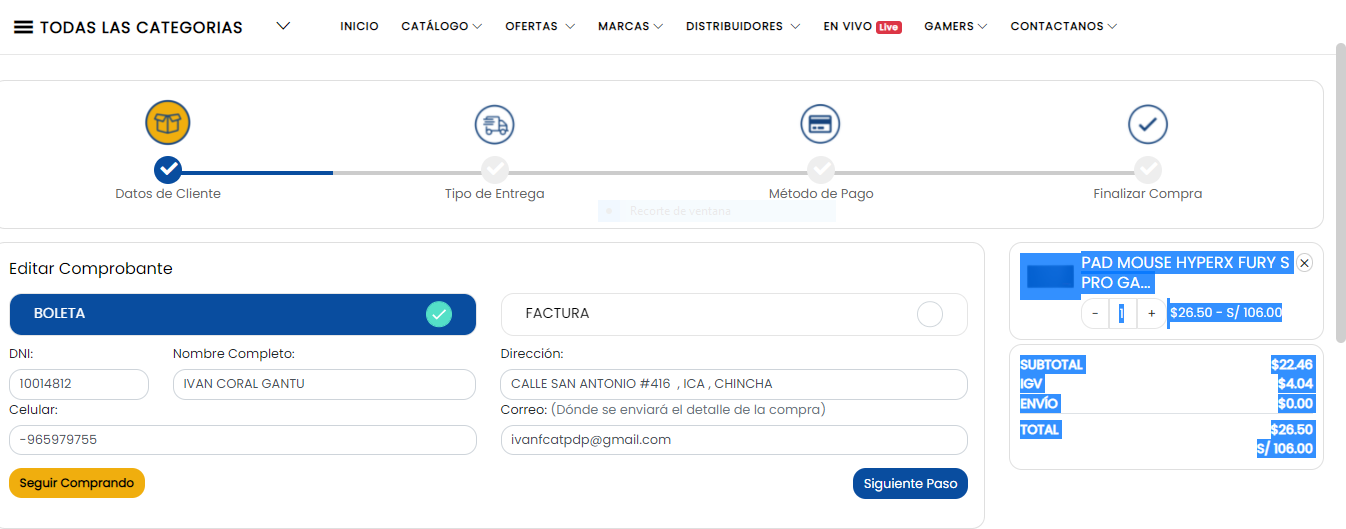
Task: Expand the Marcas dropdown menu
Action: 630,27
